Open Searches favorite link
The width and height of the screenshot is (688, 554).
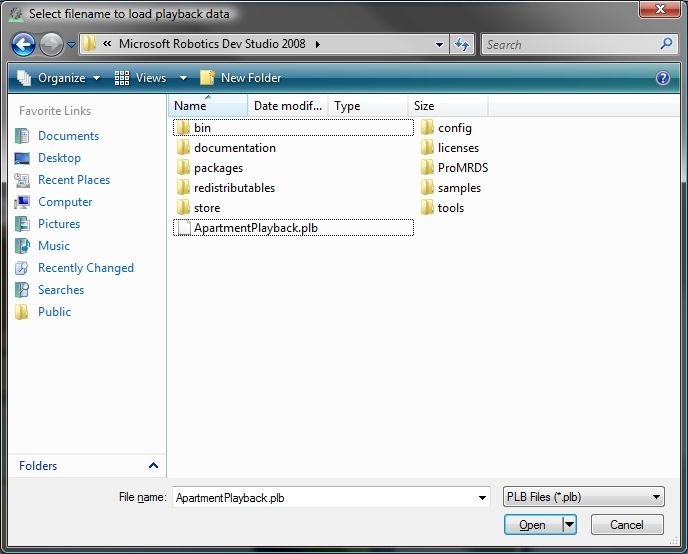coord(61,290)
